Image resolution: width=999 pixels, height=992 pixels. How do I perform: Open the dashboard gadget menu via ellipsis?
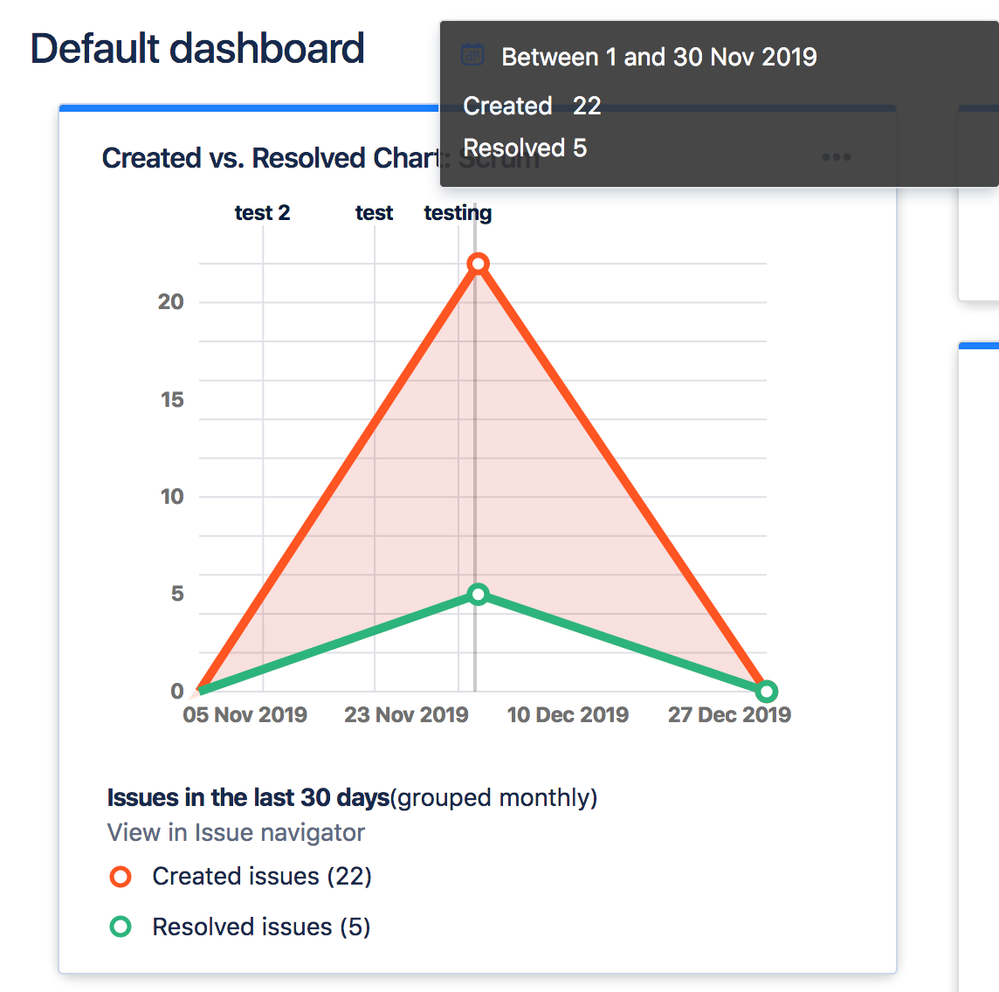[836, 157]
